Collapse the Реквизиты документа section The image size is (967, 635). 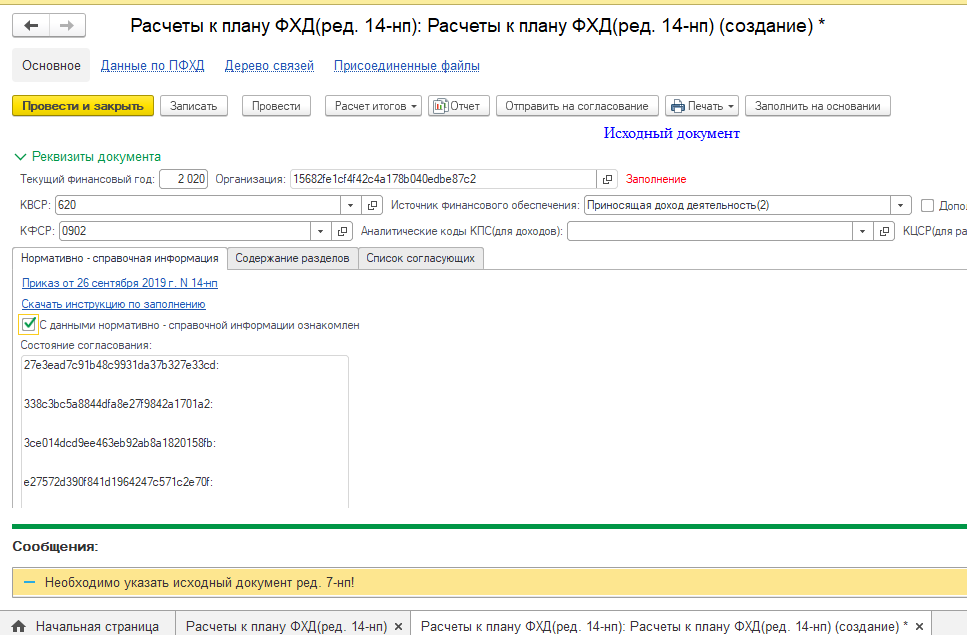pyautogui.click(x=19, y=156)
